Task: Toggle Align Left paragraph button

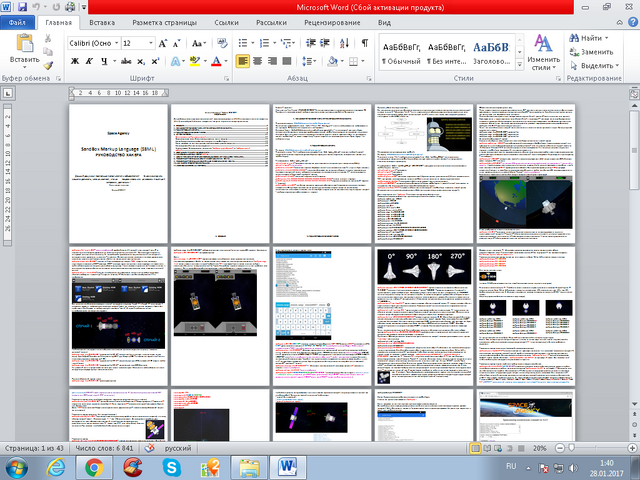Action: pos(243,61)
